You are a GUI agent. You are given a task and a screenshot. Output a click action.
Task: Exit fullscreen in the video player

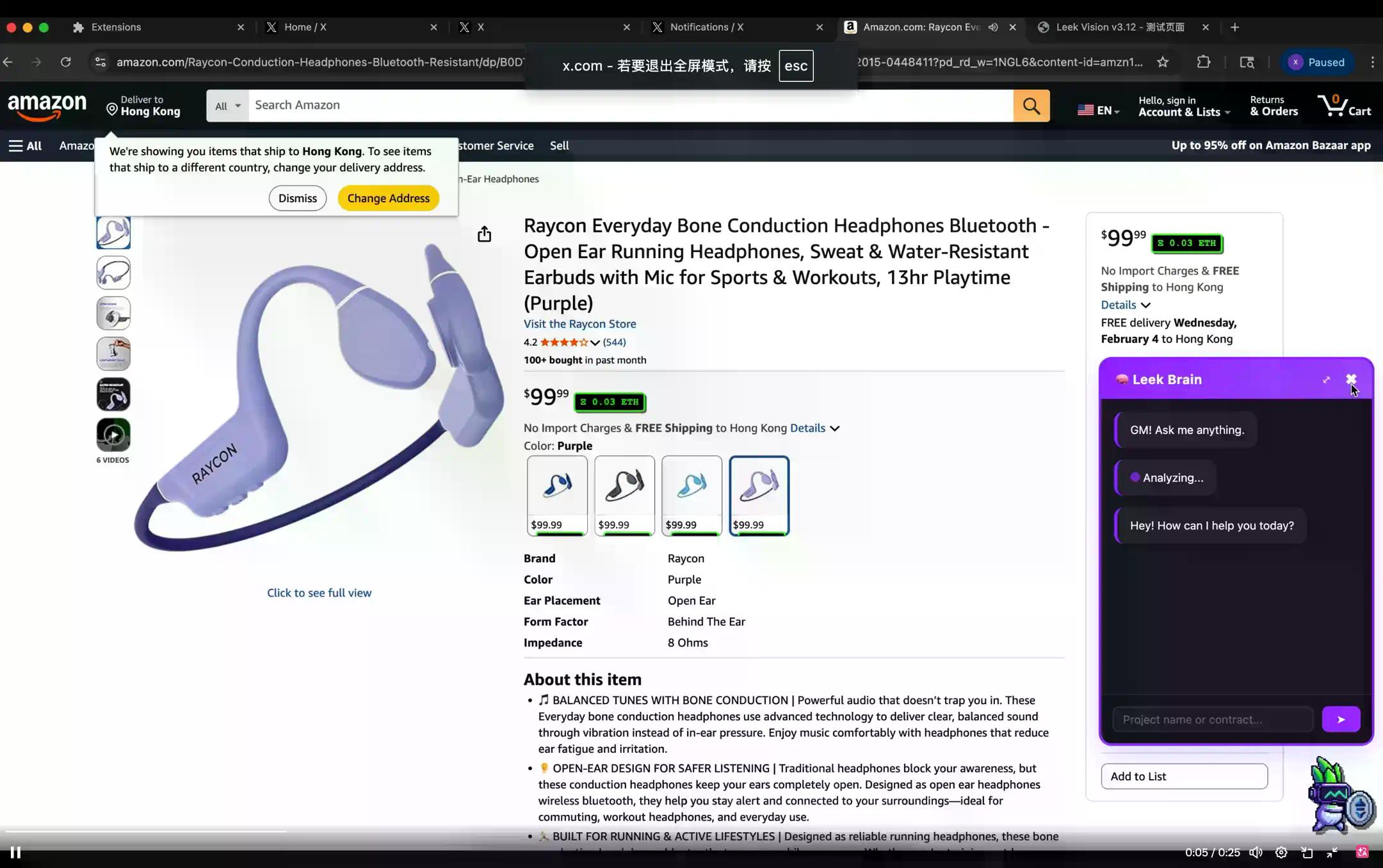click(x=1332, y=852)
